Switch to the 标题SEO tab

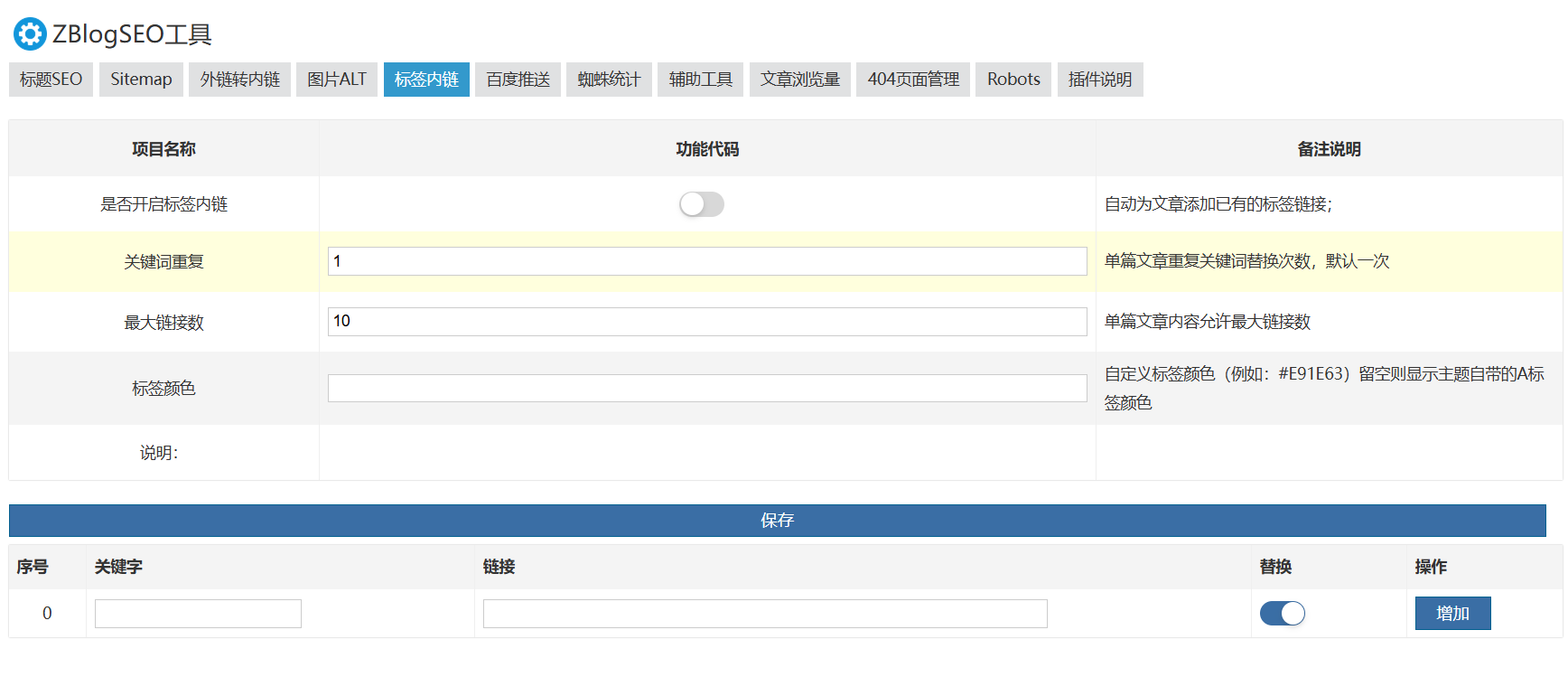pyautogui.click(x=51, y=80)
